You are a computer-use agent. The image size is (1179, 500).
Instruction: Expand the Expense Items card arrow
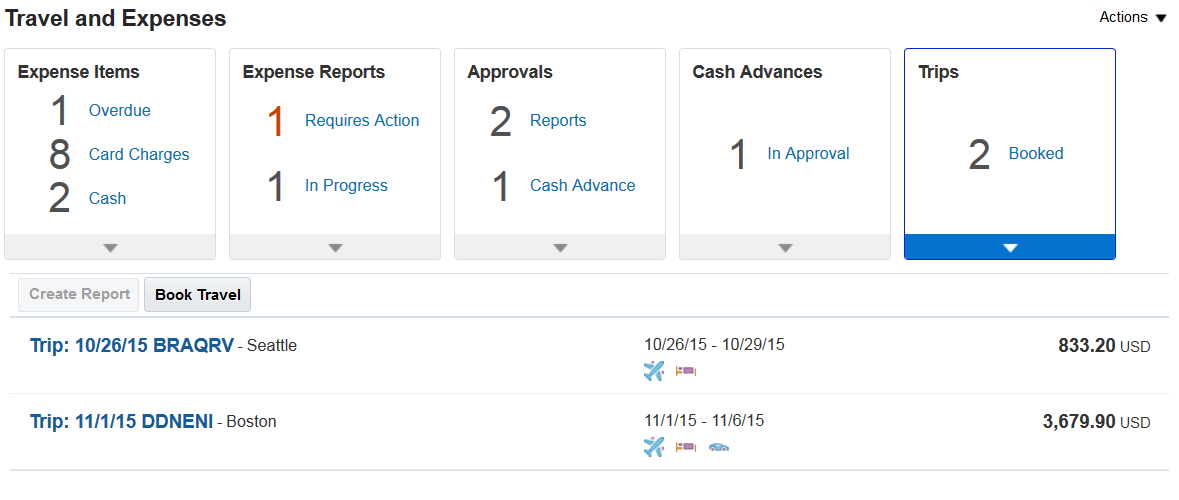point(110,247)
